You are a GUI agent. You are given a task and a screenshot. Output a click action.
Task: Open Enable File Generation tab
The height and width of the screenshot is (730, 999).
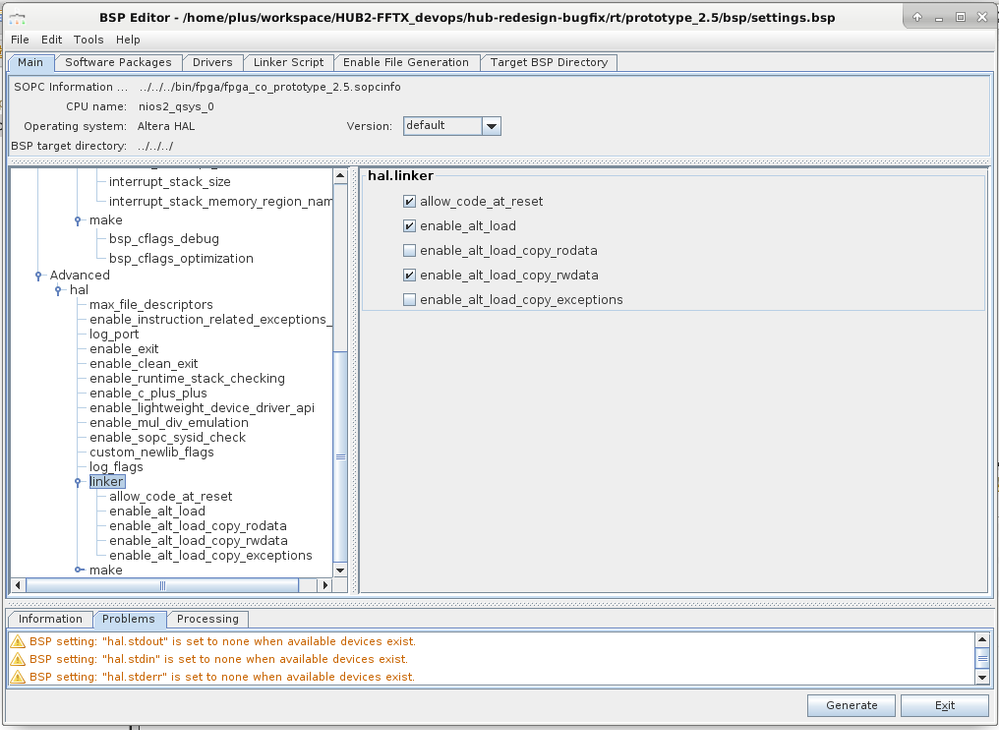pos(406,62)
